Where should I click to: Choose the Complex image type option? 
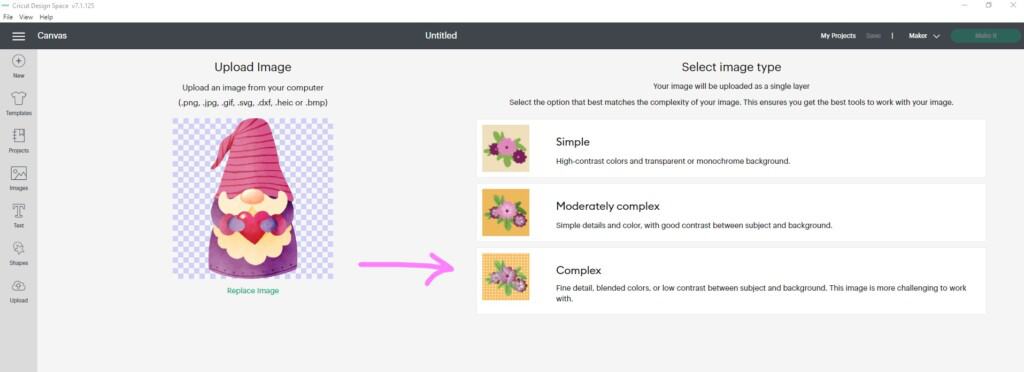coord(731,281)
